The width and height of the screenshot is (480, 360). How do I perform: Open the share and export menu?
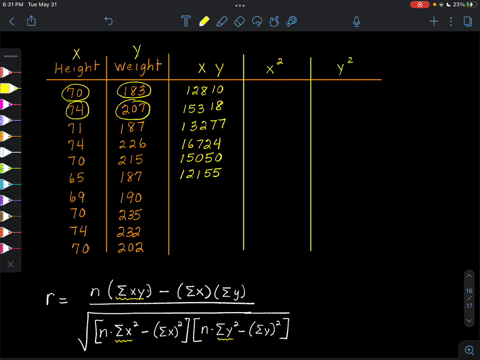pos(31,21)
